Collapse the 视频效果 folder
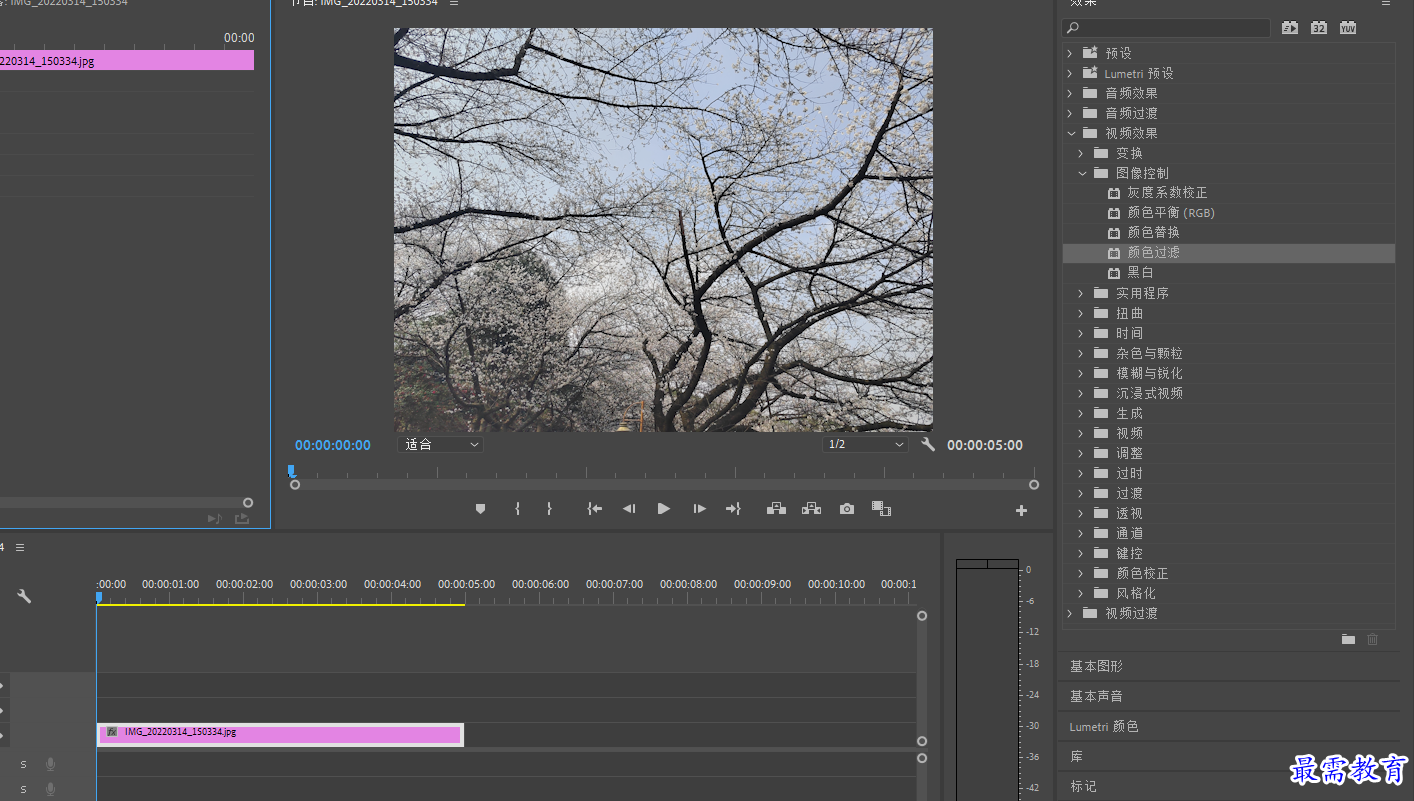 point(1070,133)
